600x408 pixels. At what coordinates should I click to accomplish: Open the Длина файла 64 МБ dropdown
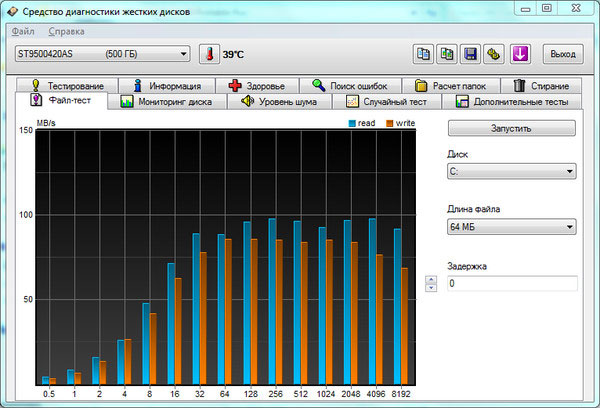click(x=512, y=227)
